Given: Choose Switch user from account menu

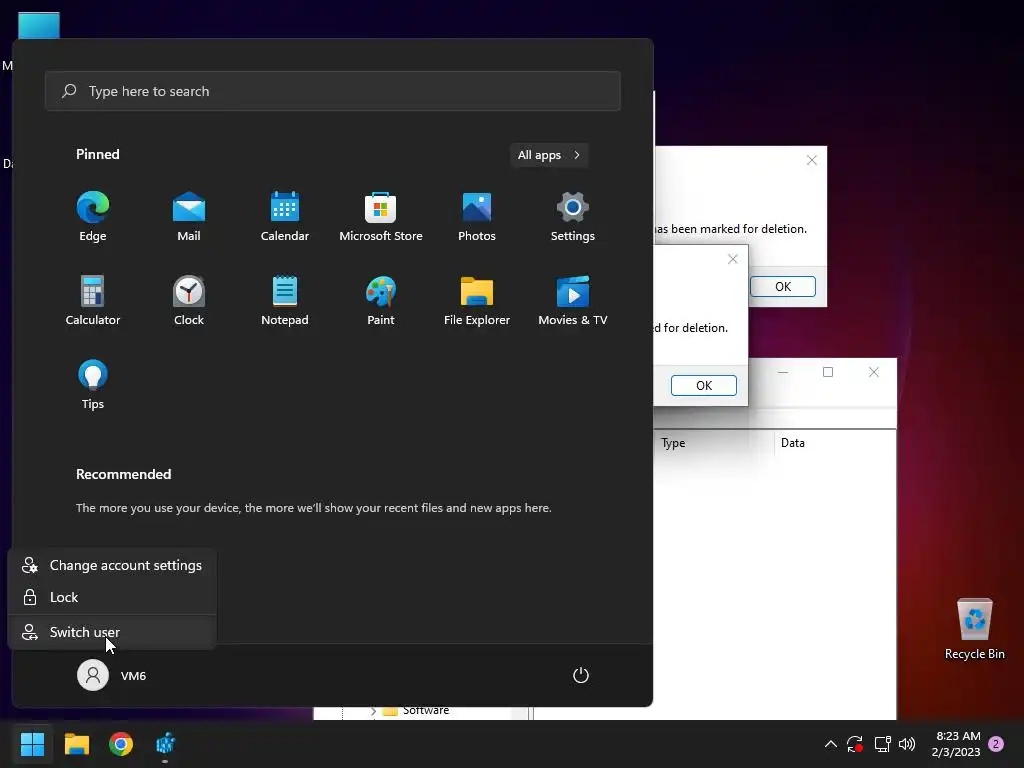Looking at the screenshot, I should tap(112, 632).
